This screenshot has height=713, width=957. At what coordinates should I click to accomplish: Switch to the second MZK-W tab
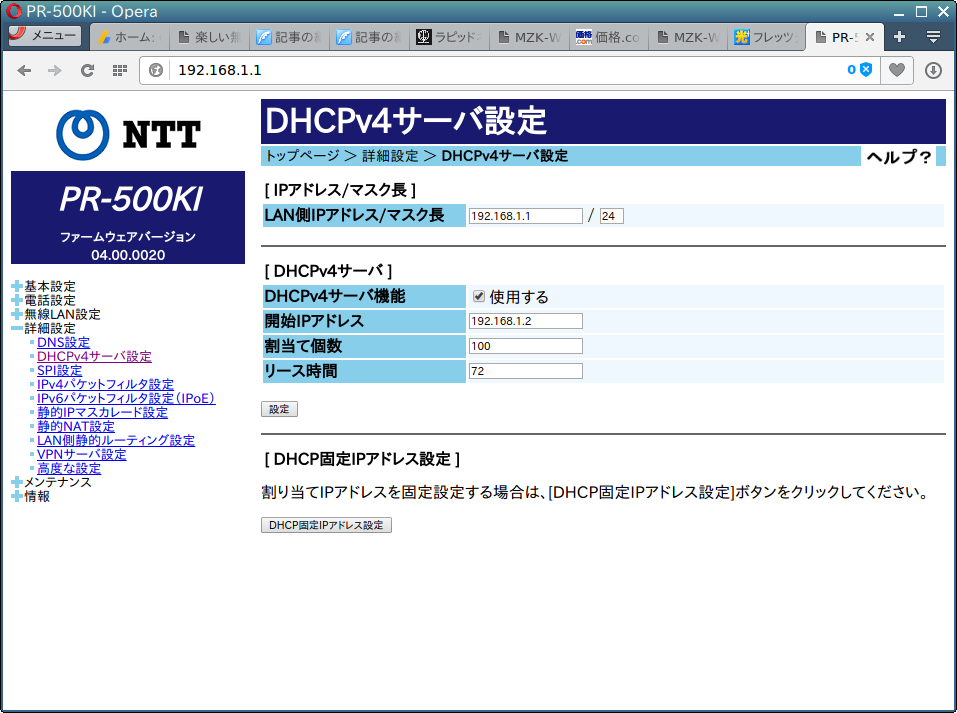687,37
